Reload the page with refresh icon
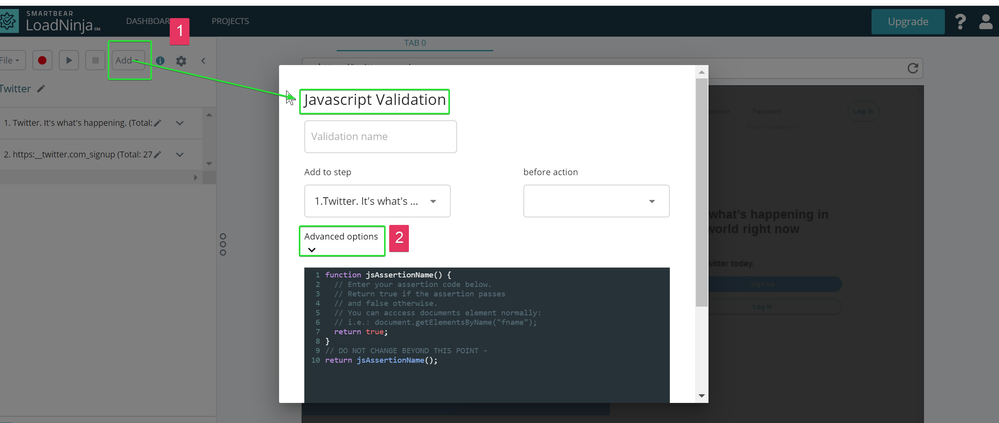 [912, 68]
